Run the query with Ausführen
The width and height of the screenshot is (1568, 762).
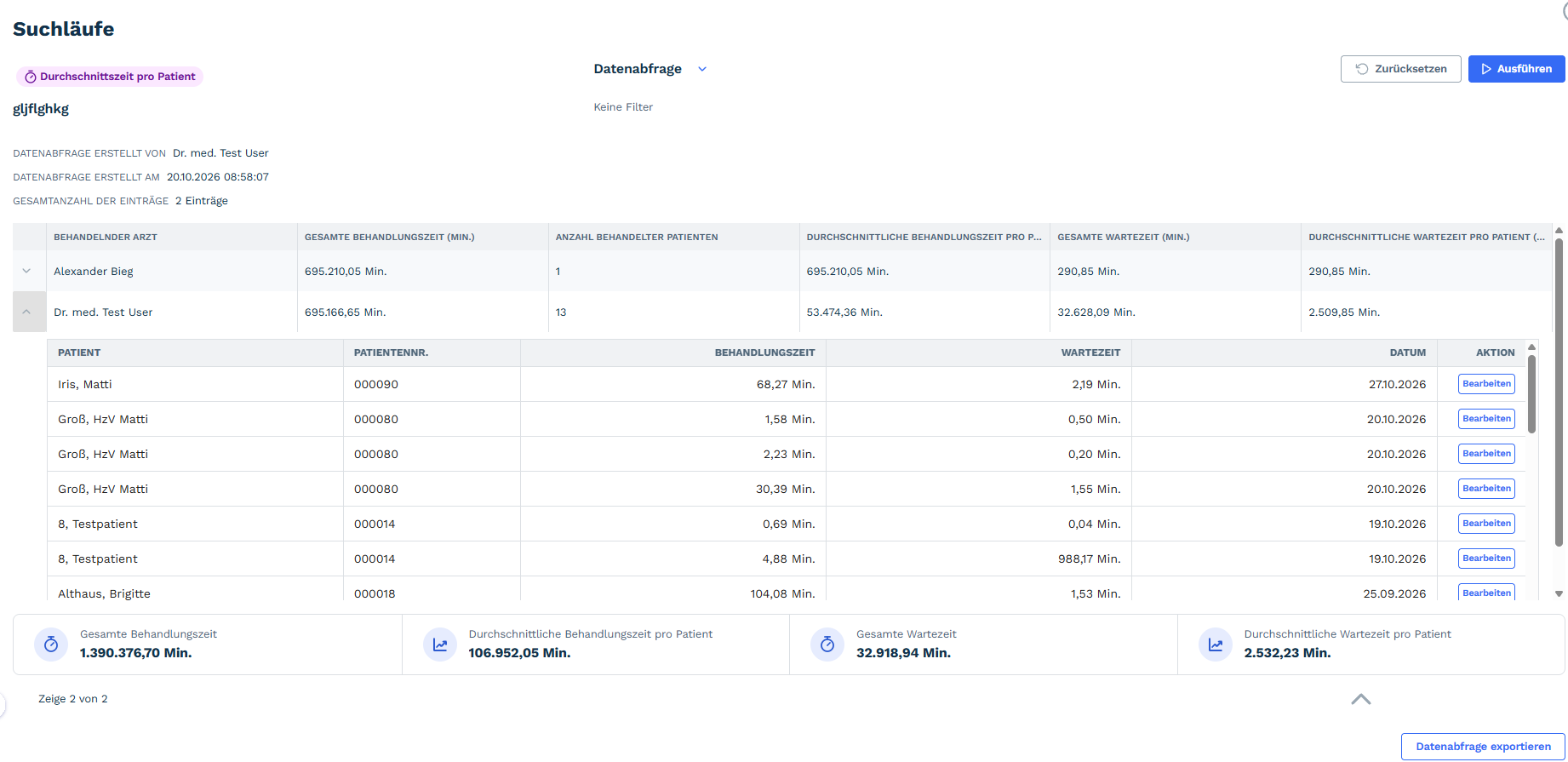(1516, 69)
